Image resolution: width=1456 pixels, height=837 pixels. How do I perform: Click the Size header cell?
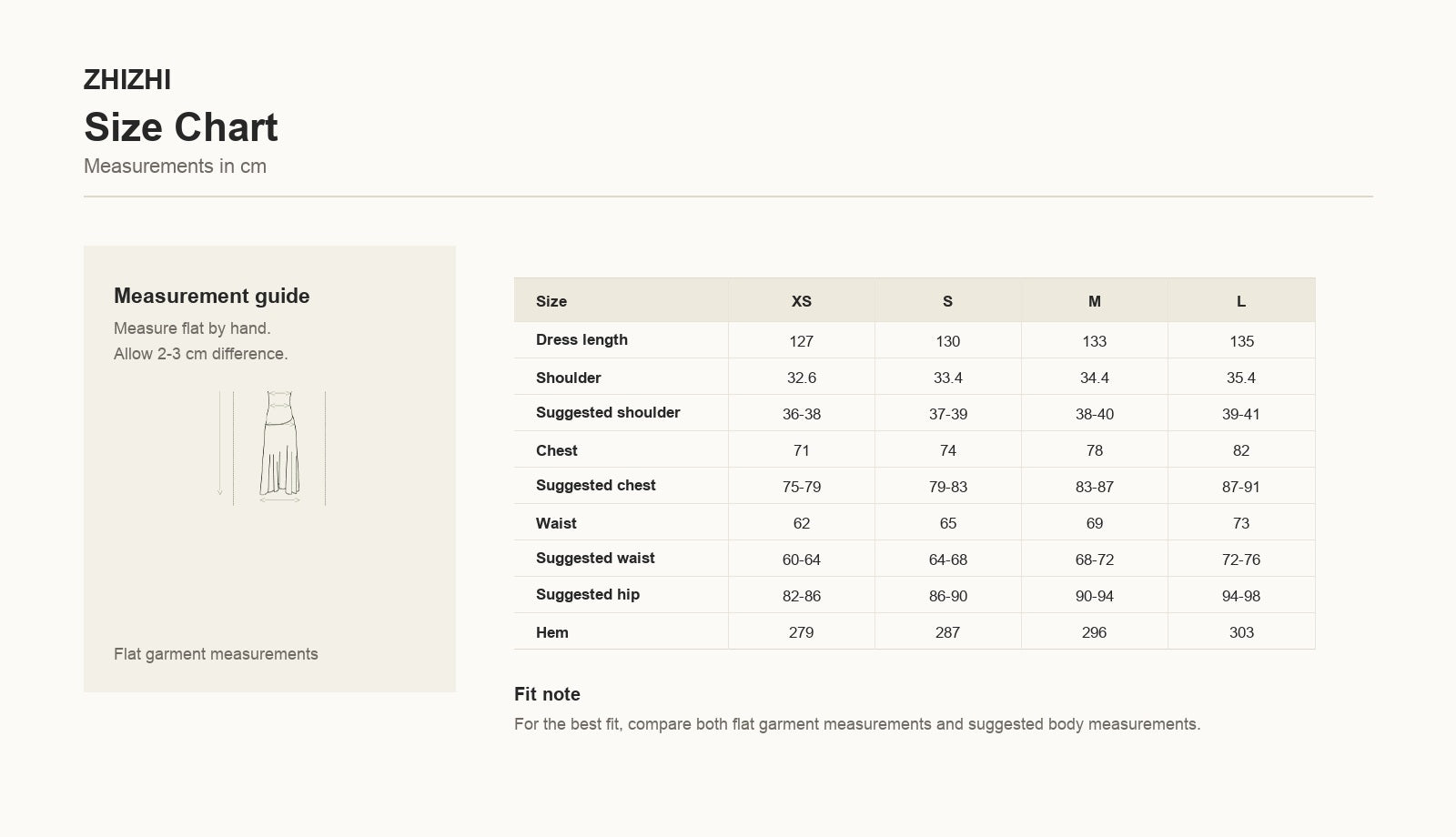[x=622, y=301]
